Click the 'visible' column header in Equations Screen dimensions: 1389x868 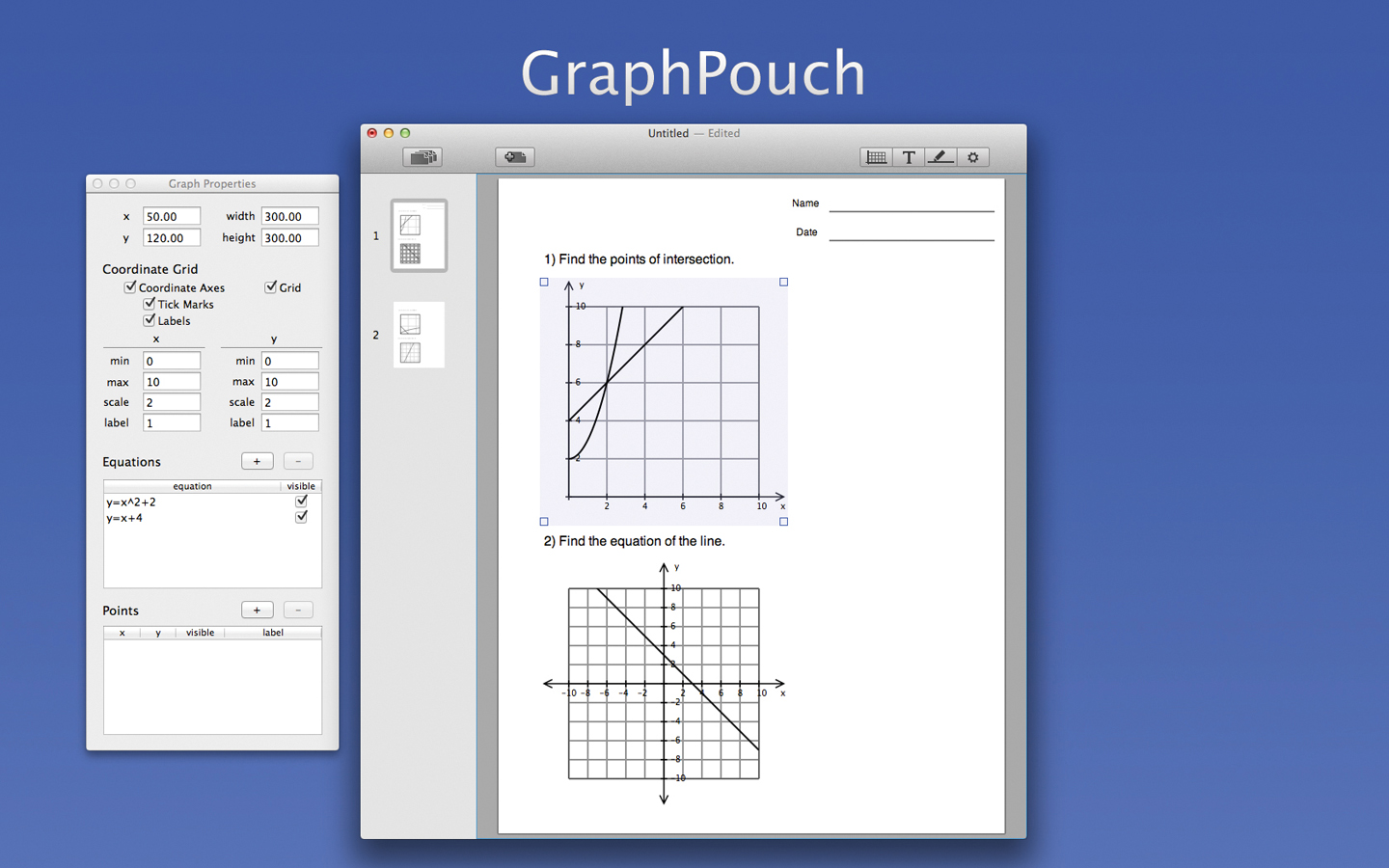[x=301, y=486]
